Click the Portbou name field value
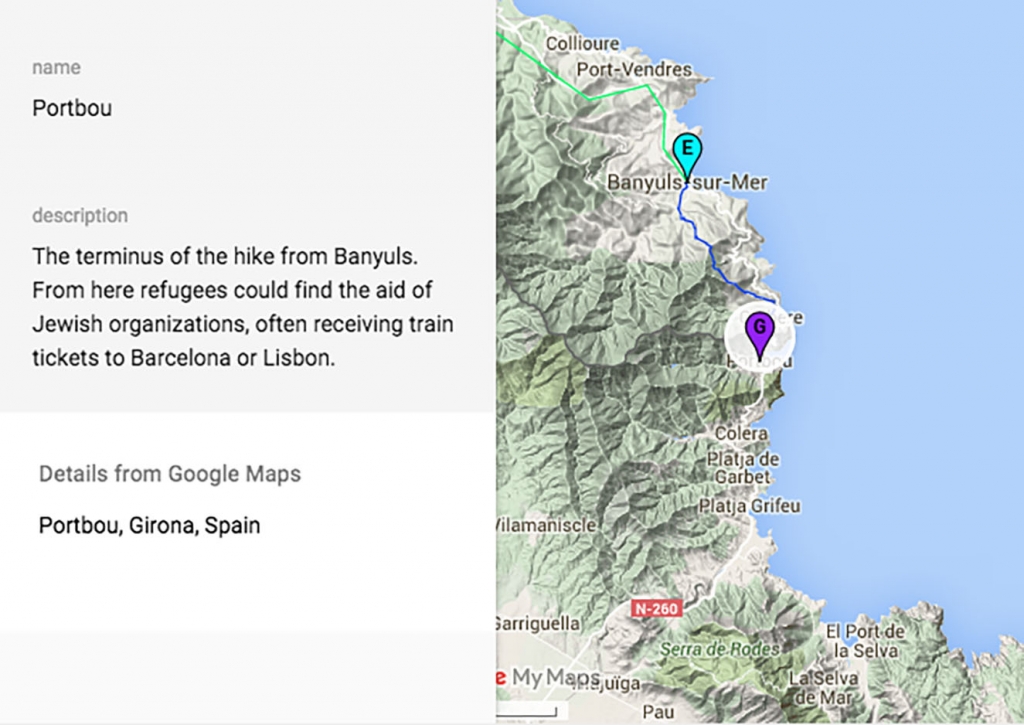Viewport: 1024px width, 725px height. (72, 108)
